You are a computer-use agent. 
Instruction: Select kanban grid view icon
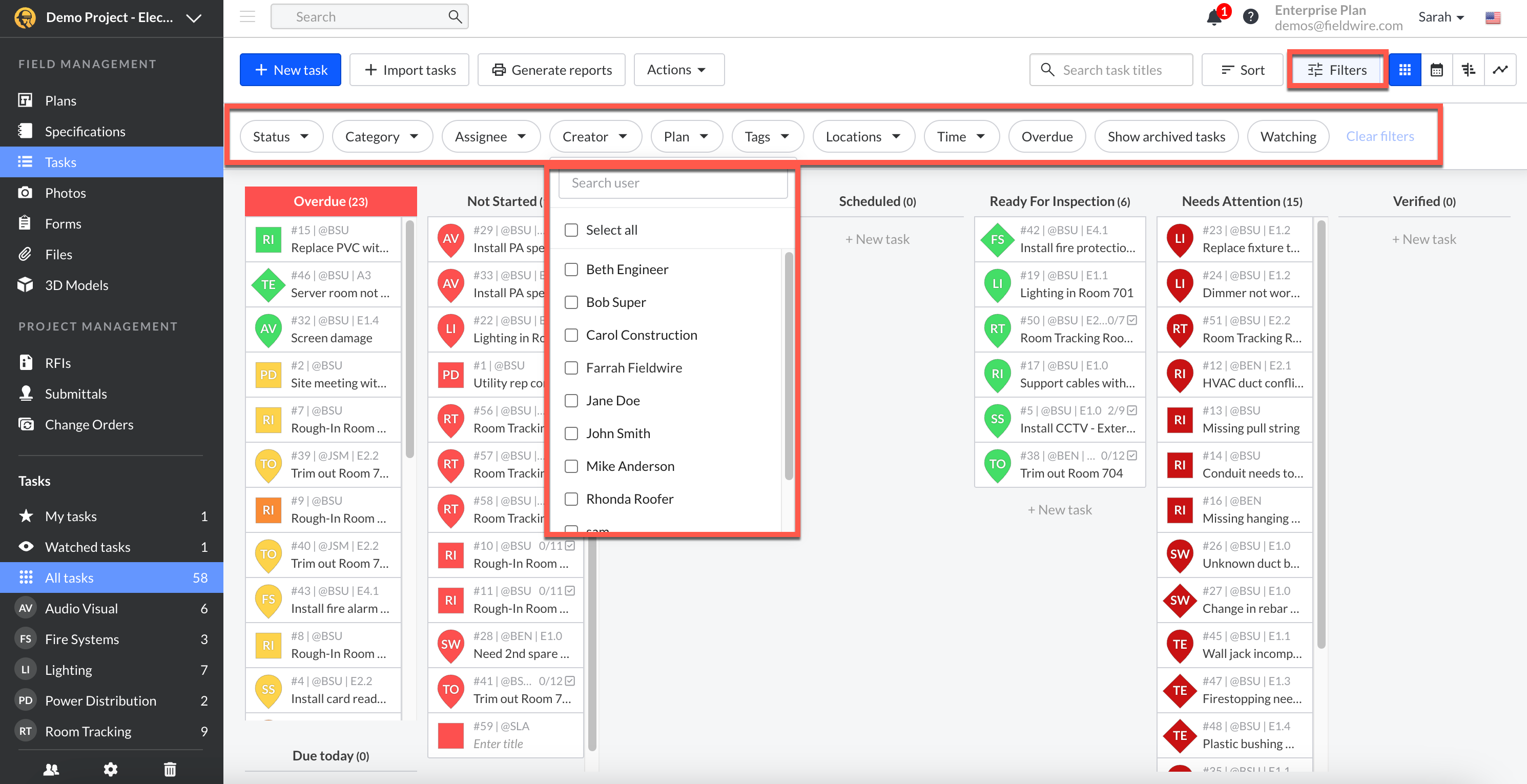click(1405, 70)
